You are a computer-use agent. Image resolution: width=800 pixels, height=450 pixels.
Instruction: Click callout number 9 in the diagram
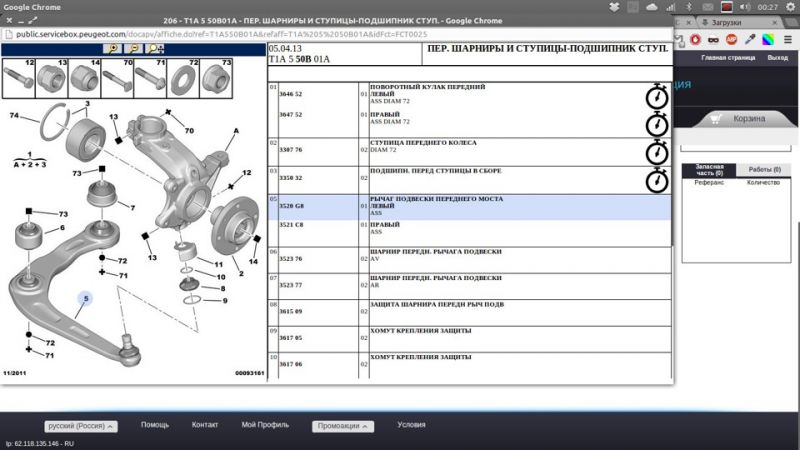click(224, 301)
